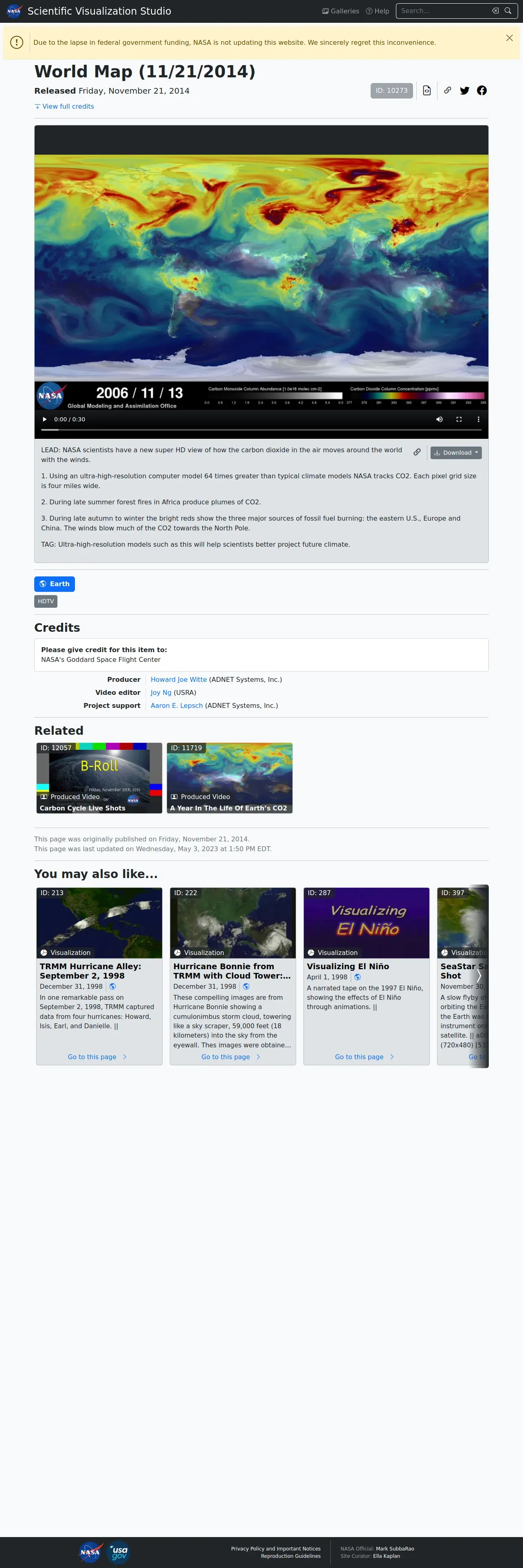The image size is (523, 1568).
Task: Open A Year In The Life Of Earth's CO2
Action: click(x=230, y=778)
